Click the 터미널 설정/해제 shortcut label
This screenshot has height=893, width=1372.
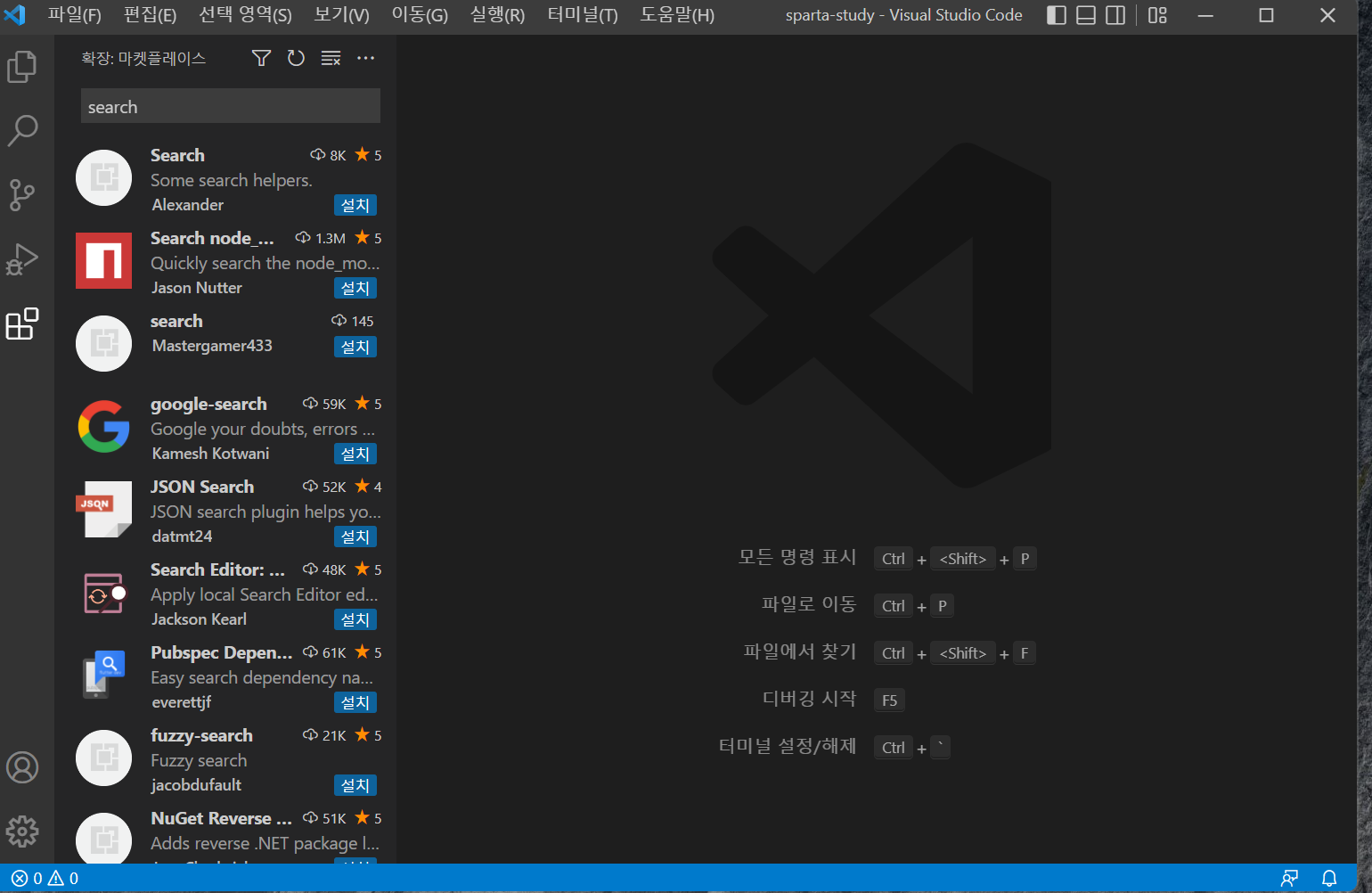[788, 746]
